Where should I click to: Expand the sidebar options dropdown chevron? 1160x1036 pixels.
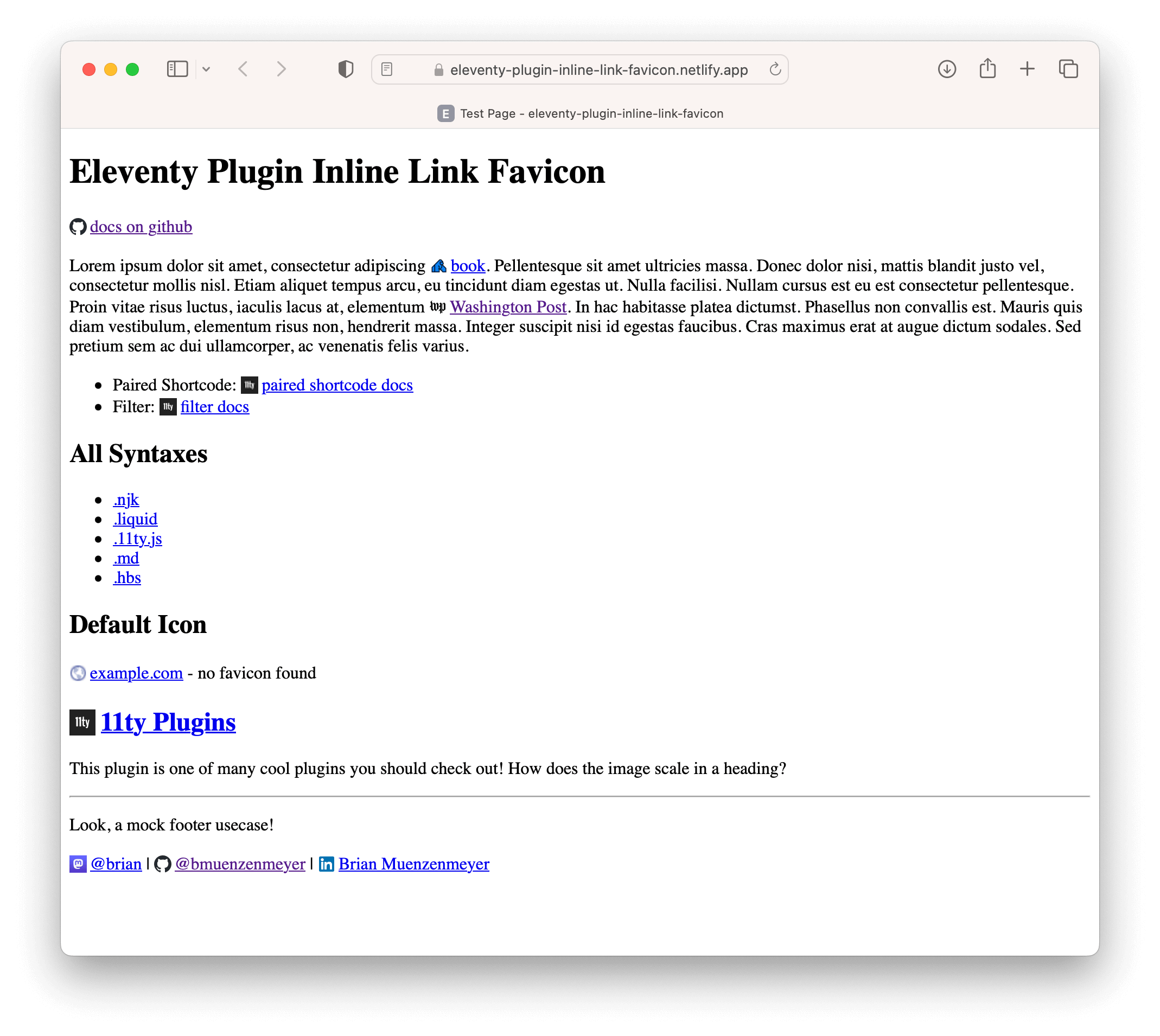tap(206, 69)
